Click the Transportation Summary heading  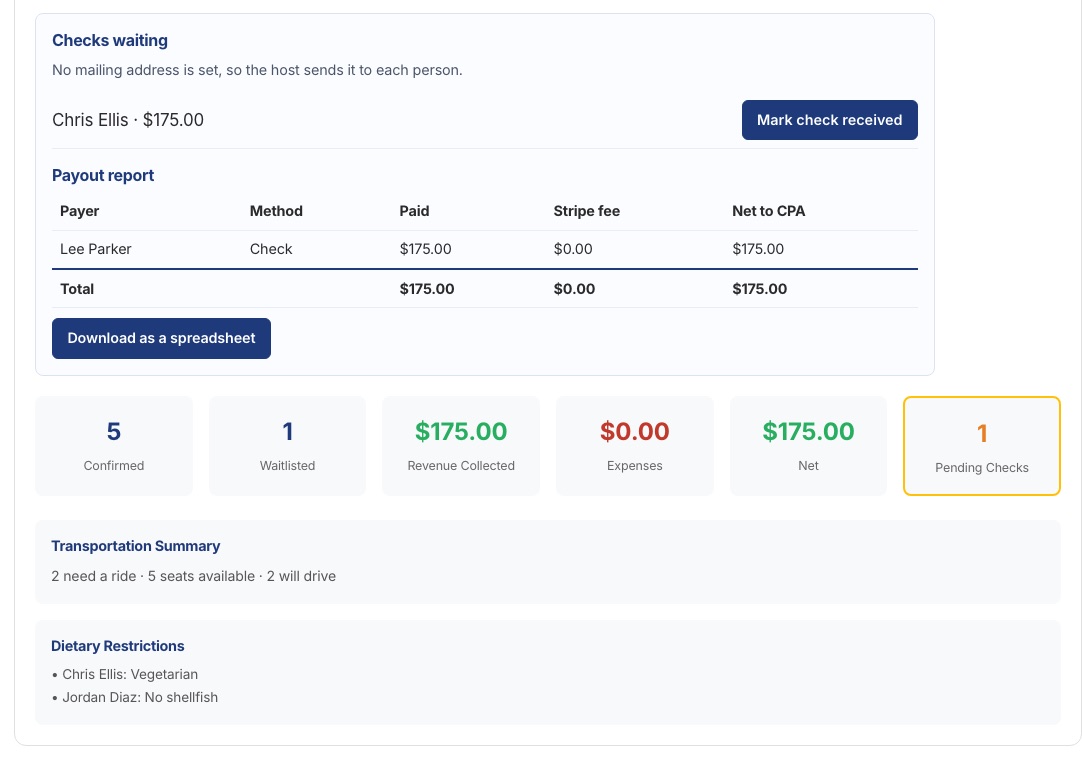click(135, 546)
